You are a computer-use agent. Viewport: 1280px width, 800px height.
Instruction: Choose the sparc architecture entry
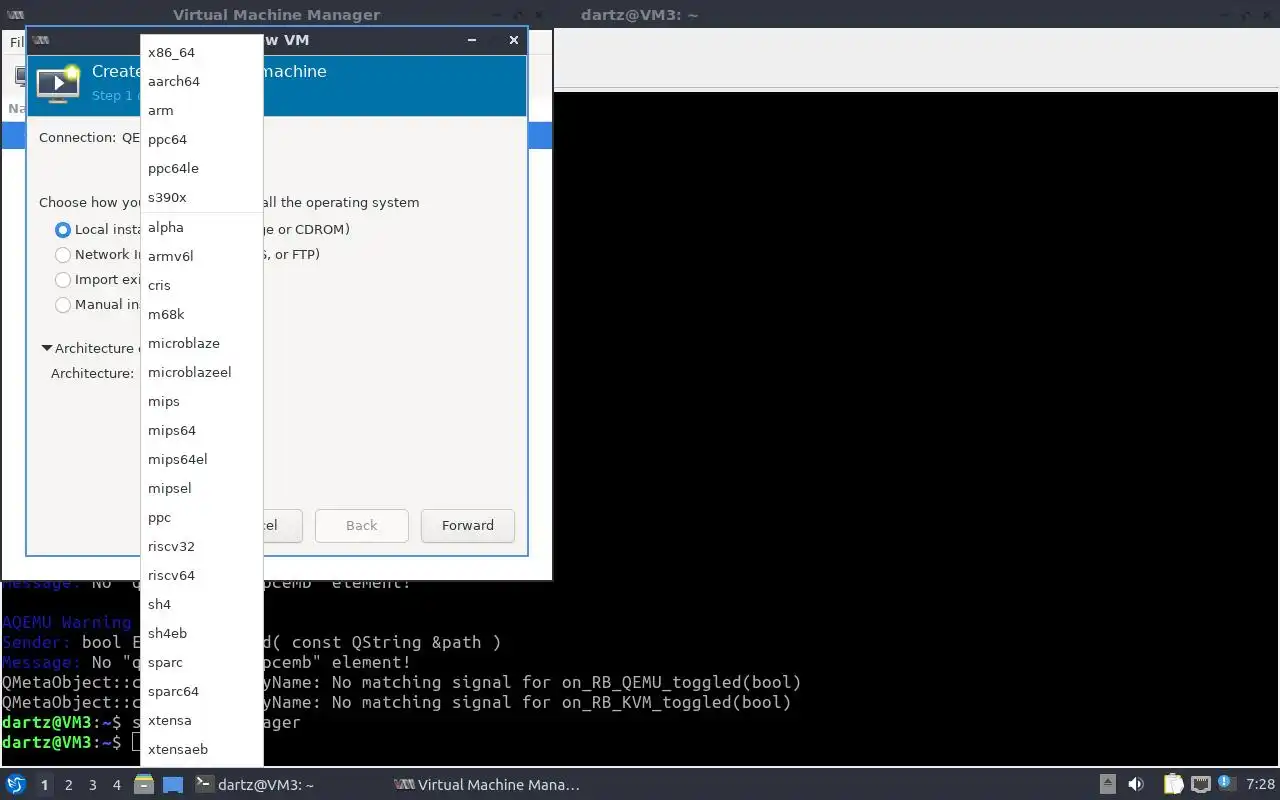(x=202, y=662)
